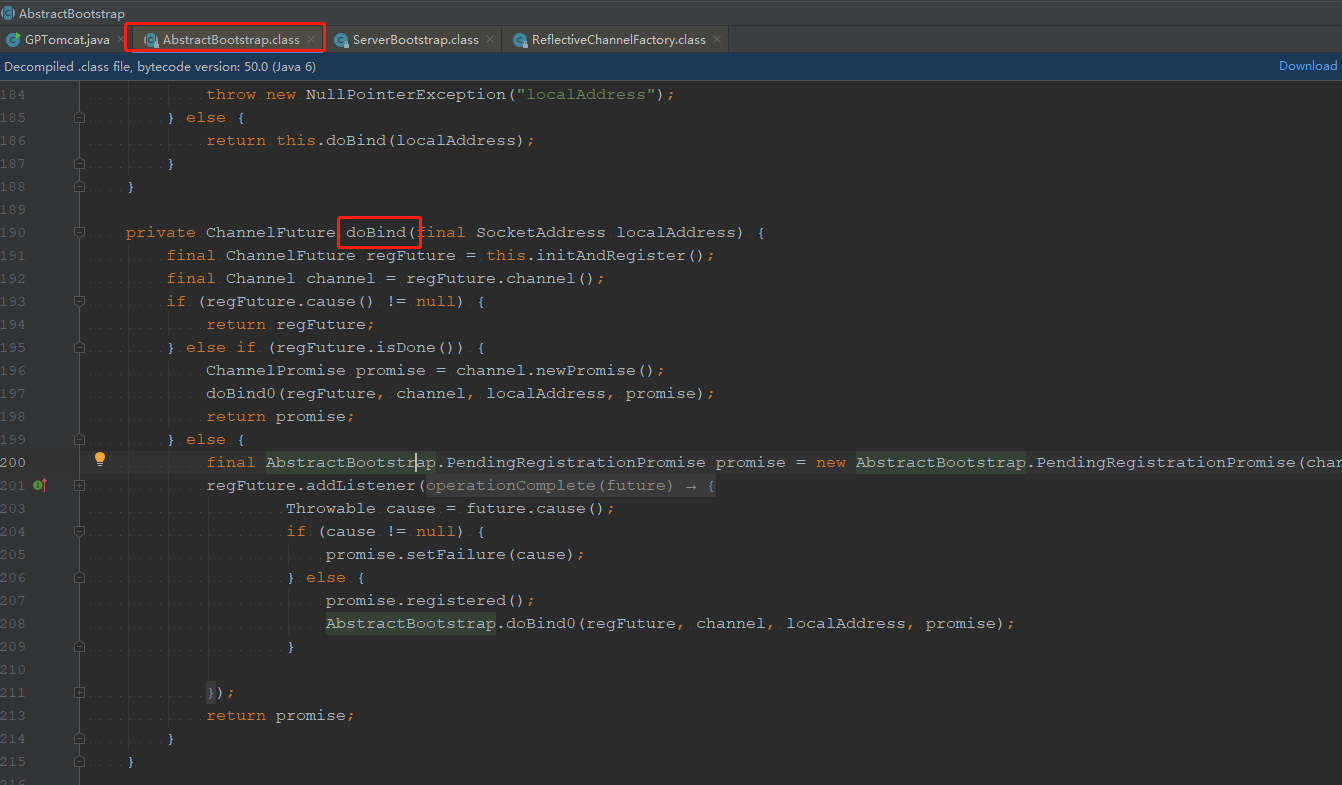Click the fold end marker on line 187
The height and width of the screenshot is (785, 1342).
pos(79,164)
